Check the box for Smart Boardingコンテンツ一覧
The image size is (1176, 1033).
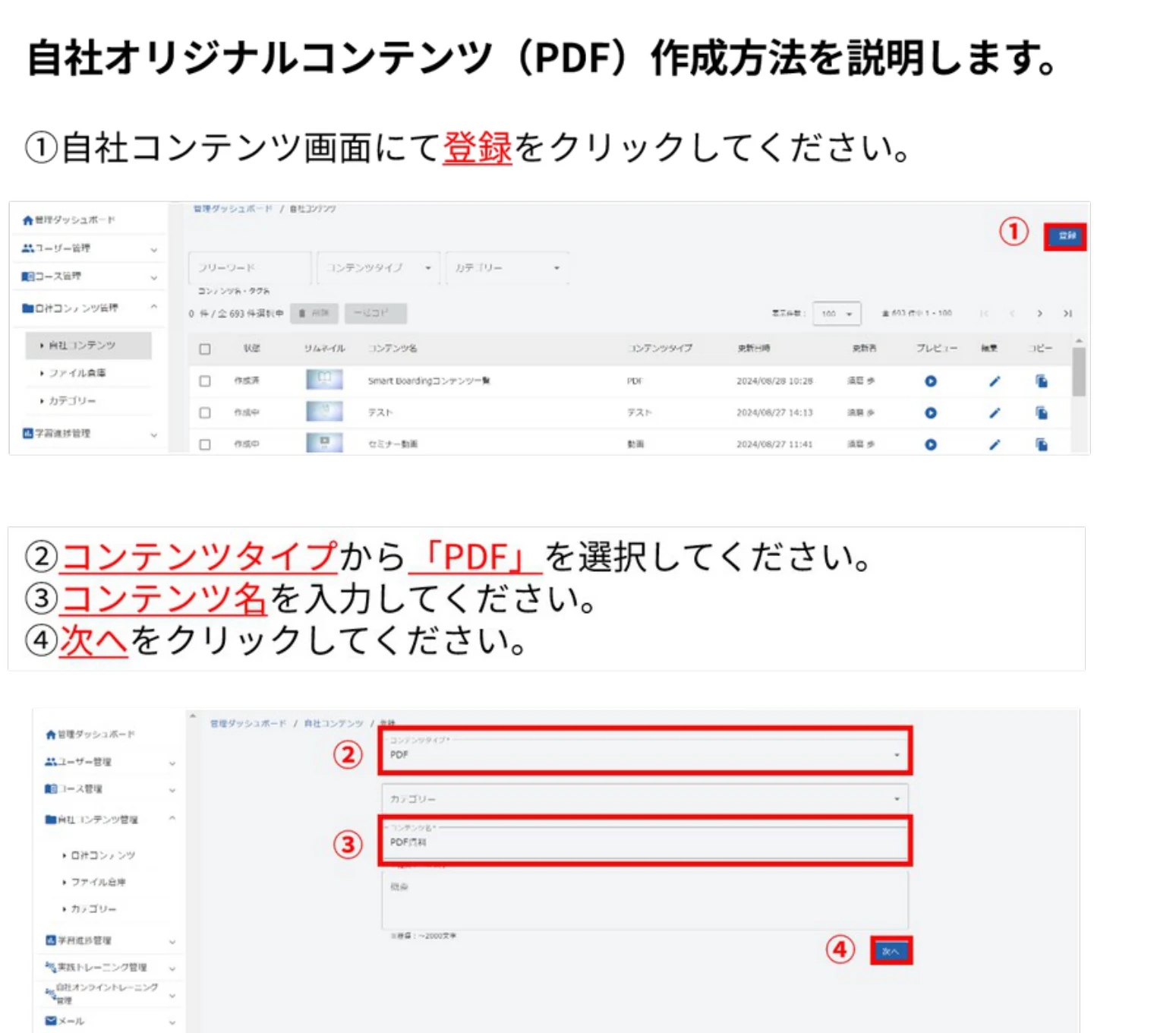click(x=205, y=381)
